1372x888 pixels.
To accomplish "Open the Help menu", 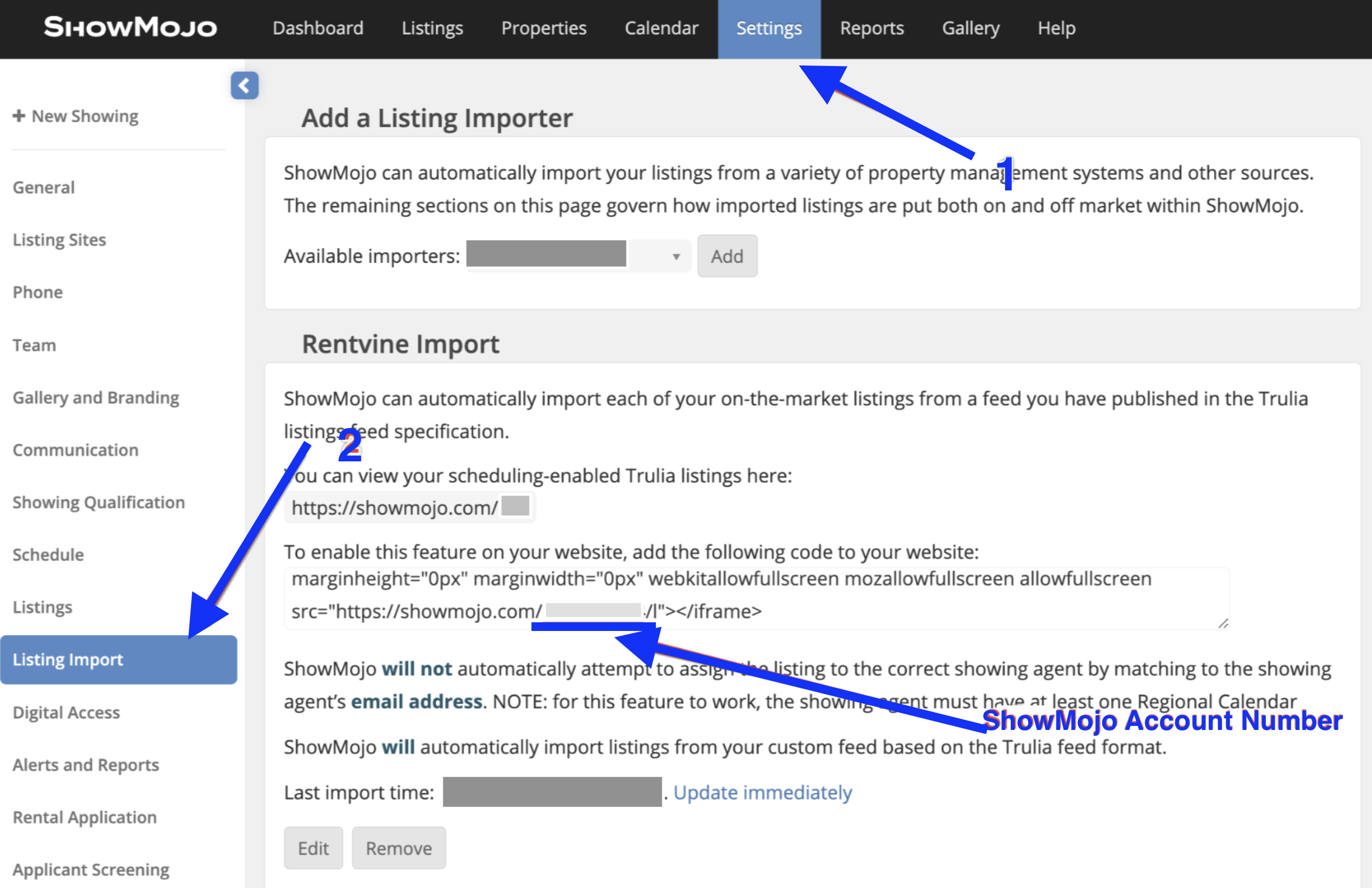I will 1056,28.
